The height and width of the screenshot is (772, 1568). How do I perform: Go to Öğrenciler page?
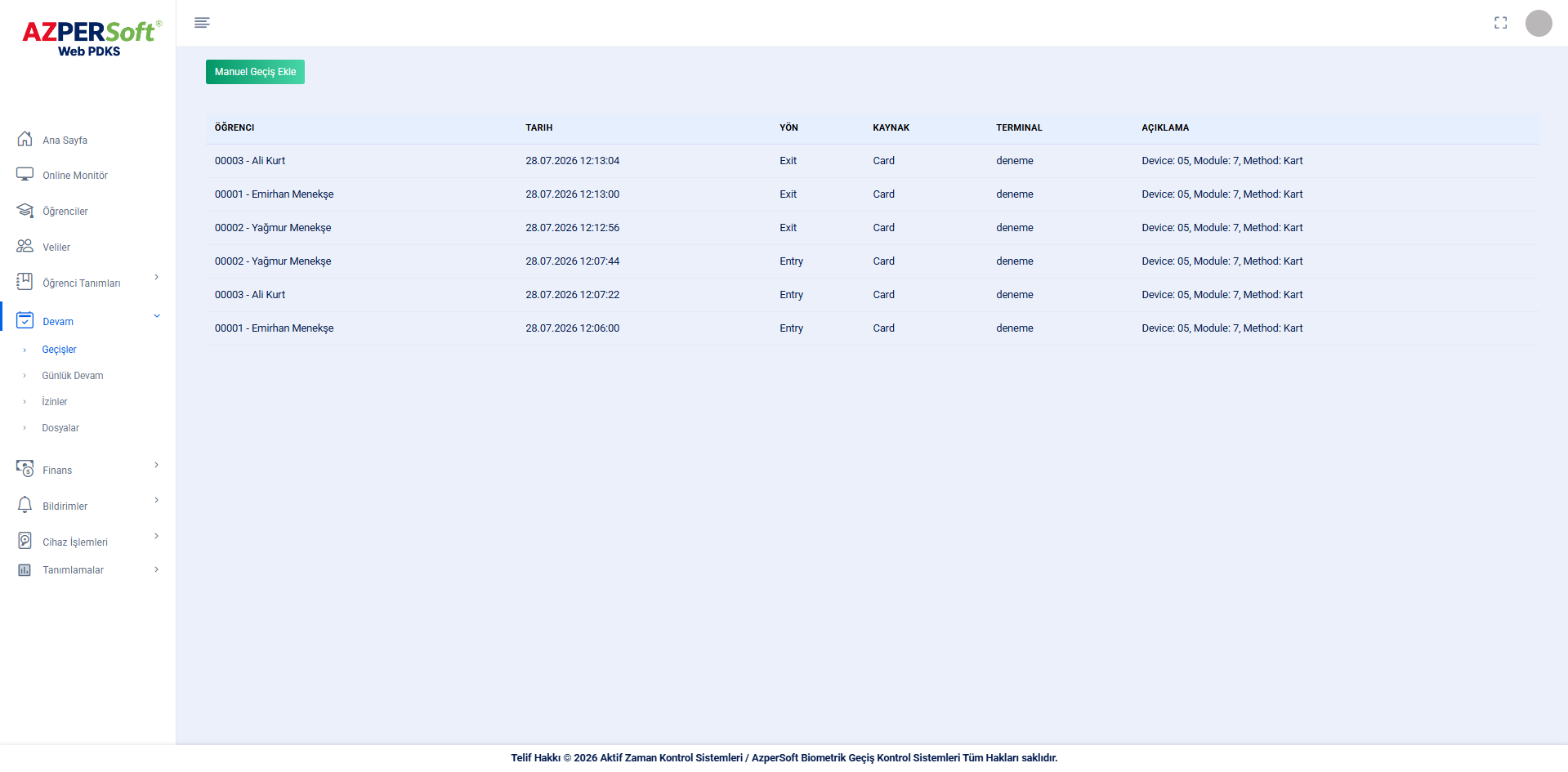click(x=65, y=212)
